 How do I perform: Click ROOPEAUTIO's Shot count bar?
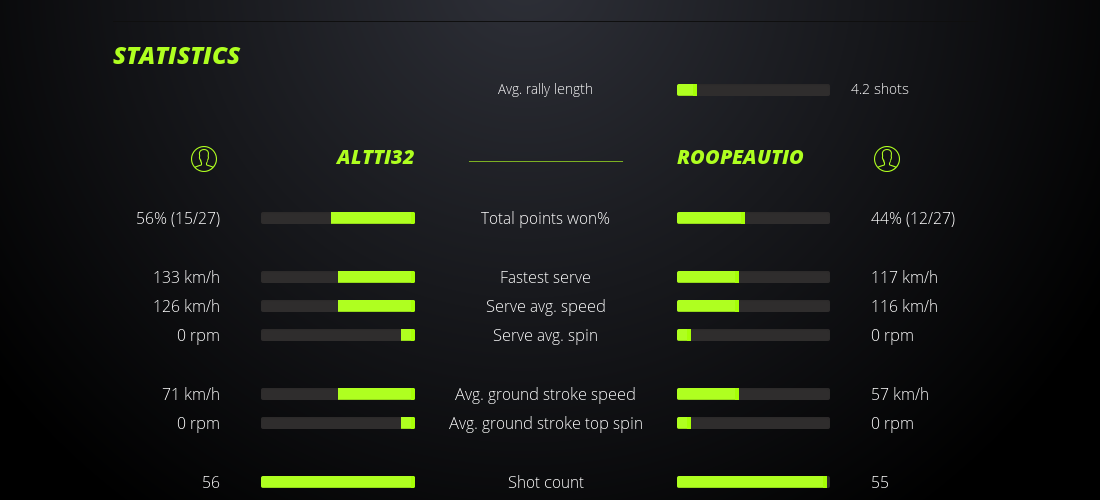(x=753, y=482)
